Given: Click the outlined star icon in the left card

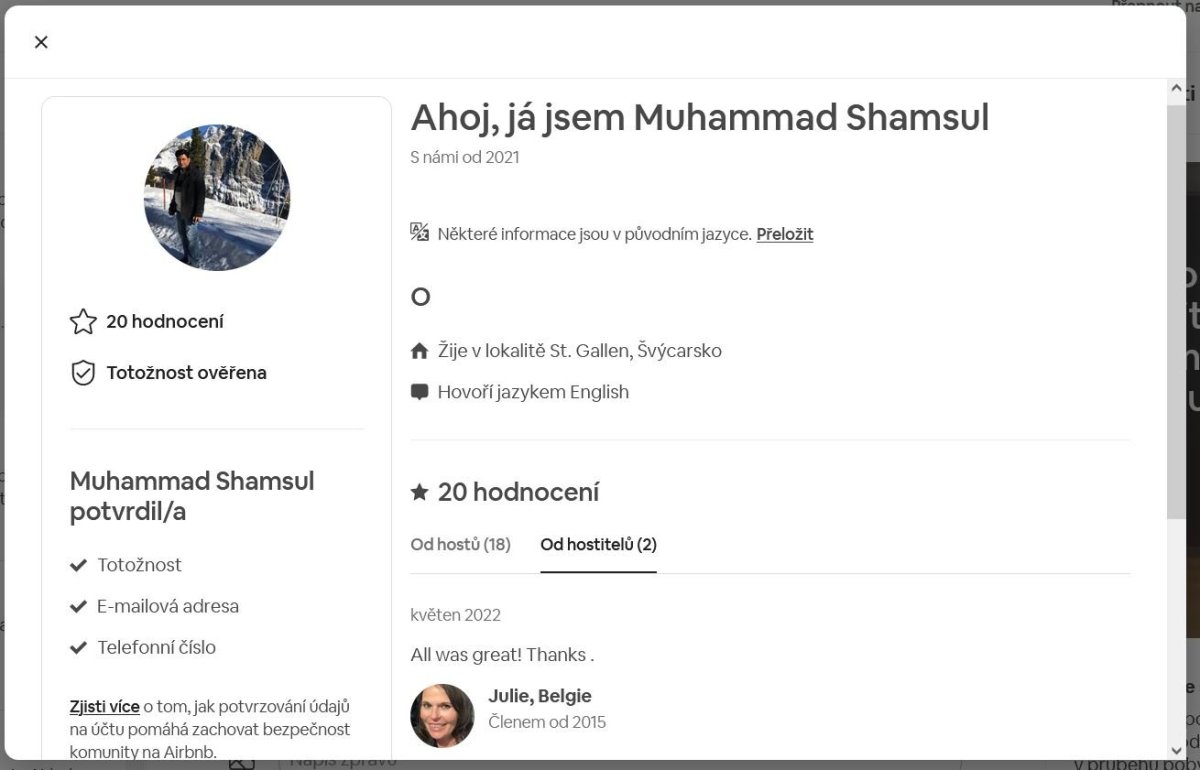Looking at the screenshot, I should click(x=82, y=321).
